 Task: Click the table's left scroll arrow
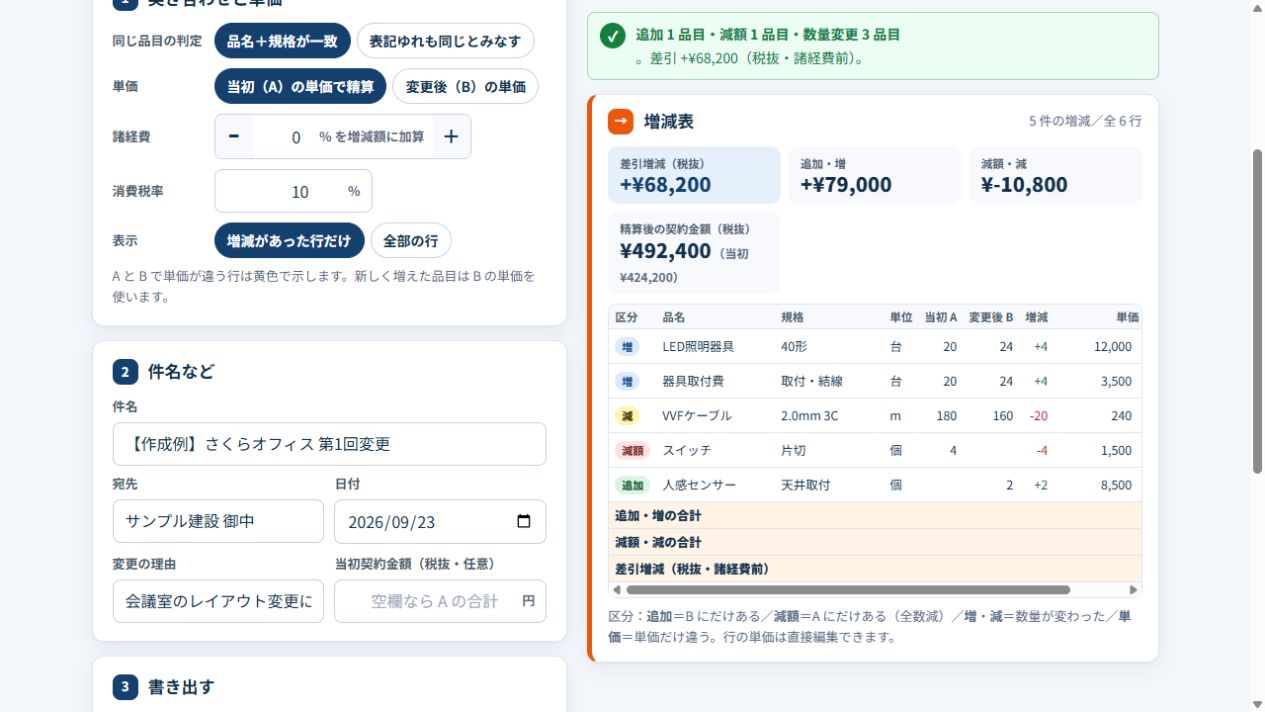pyautogui.click(x=616, y=590)
